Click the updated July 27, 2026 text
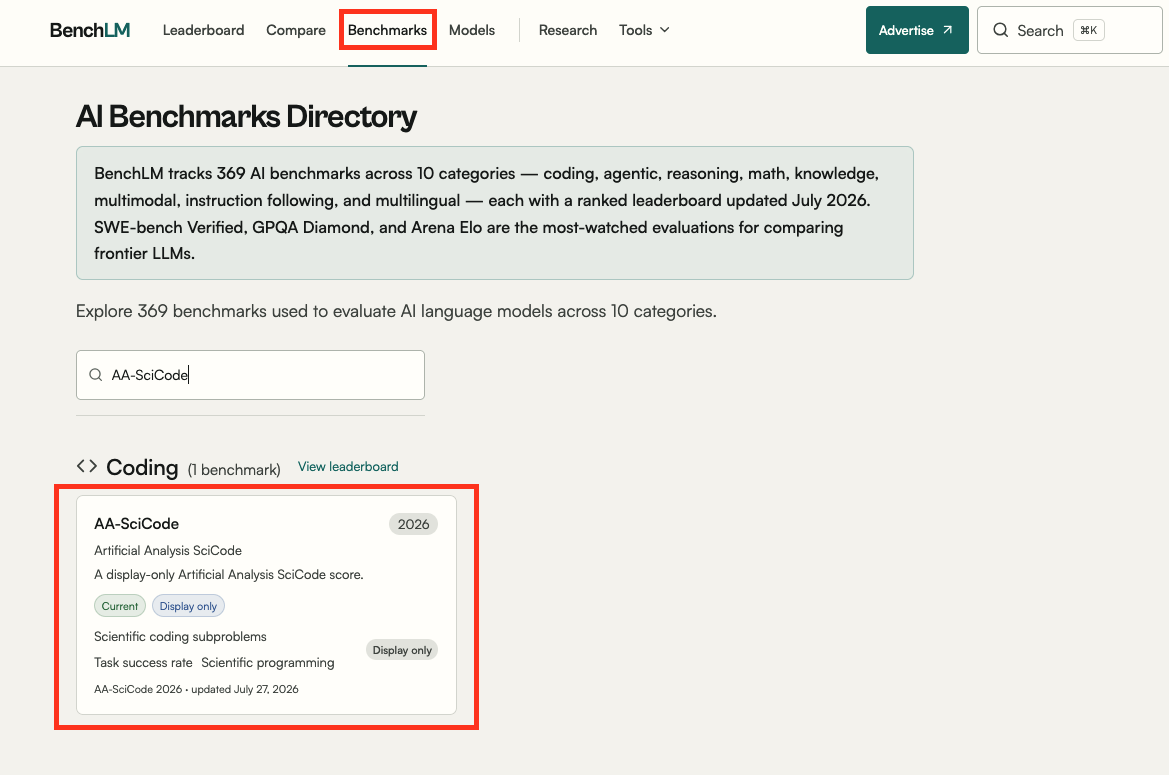The height and width of the screenshot is (775, 1169). [x=245, y=689]
